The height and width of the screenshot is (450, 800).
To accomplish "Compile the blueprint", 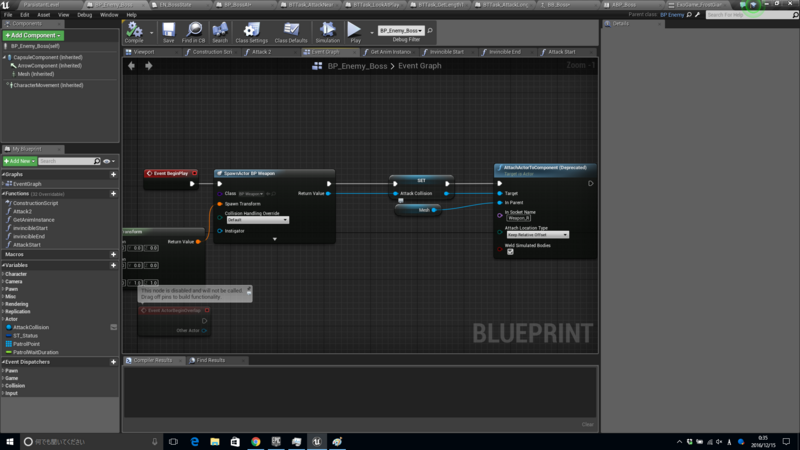I will pos(134,32).
